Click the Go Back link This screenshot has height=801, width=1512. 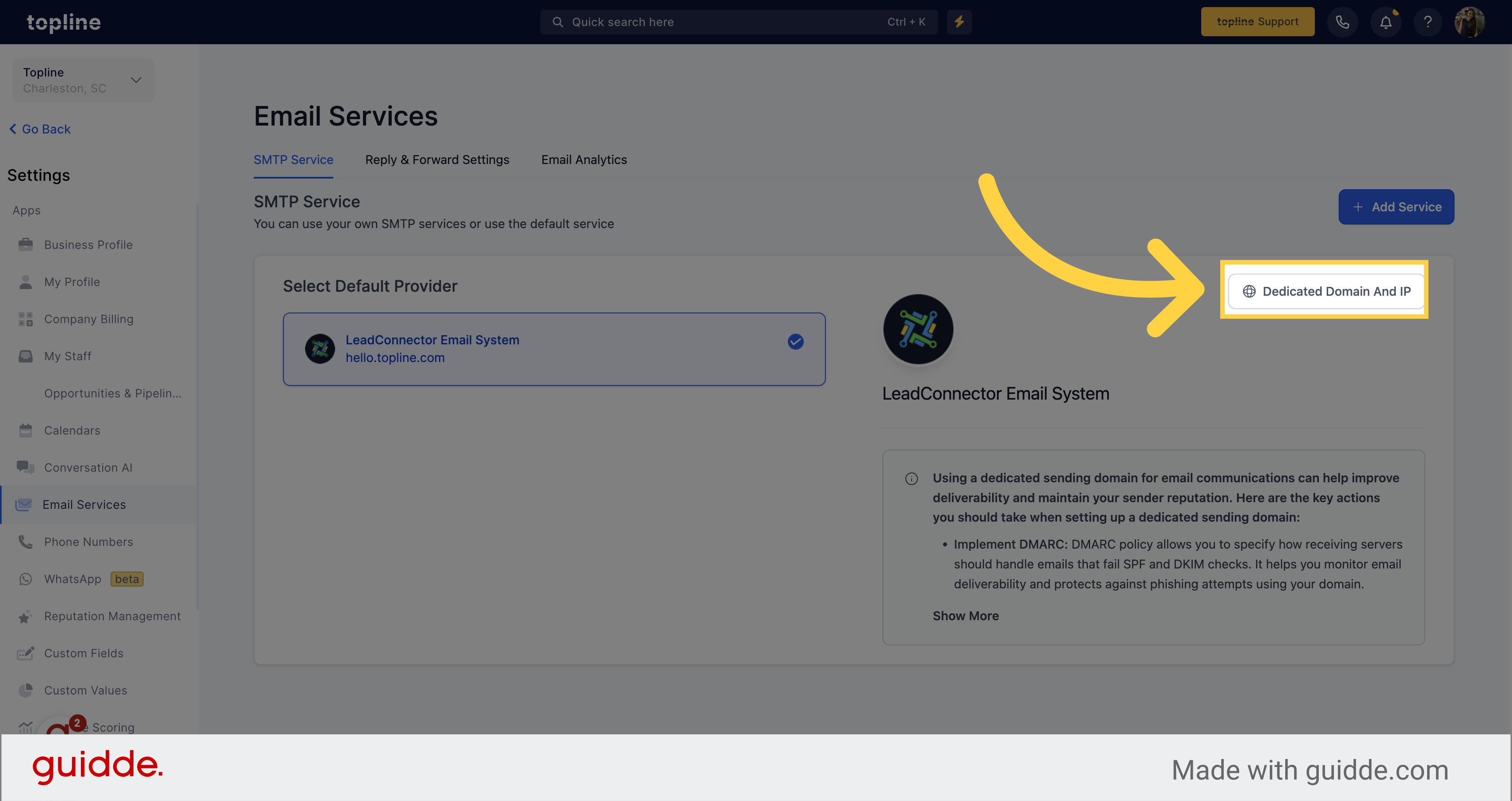[x=40, y=129]
